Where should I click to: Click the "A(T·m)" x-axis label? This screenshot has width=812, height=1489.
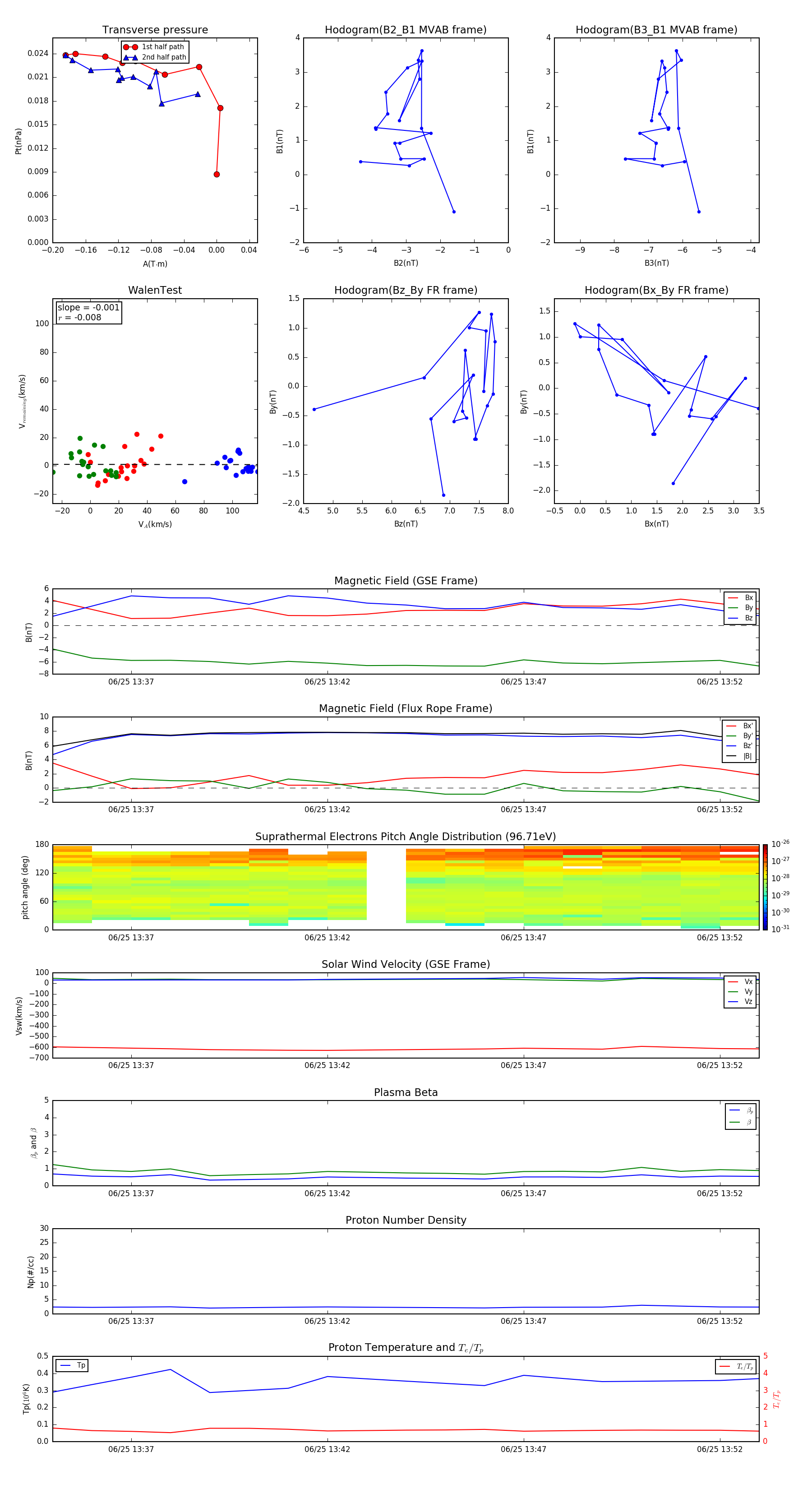coord(155,264)
